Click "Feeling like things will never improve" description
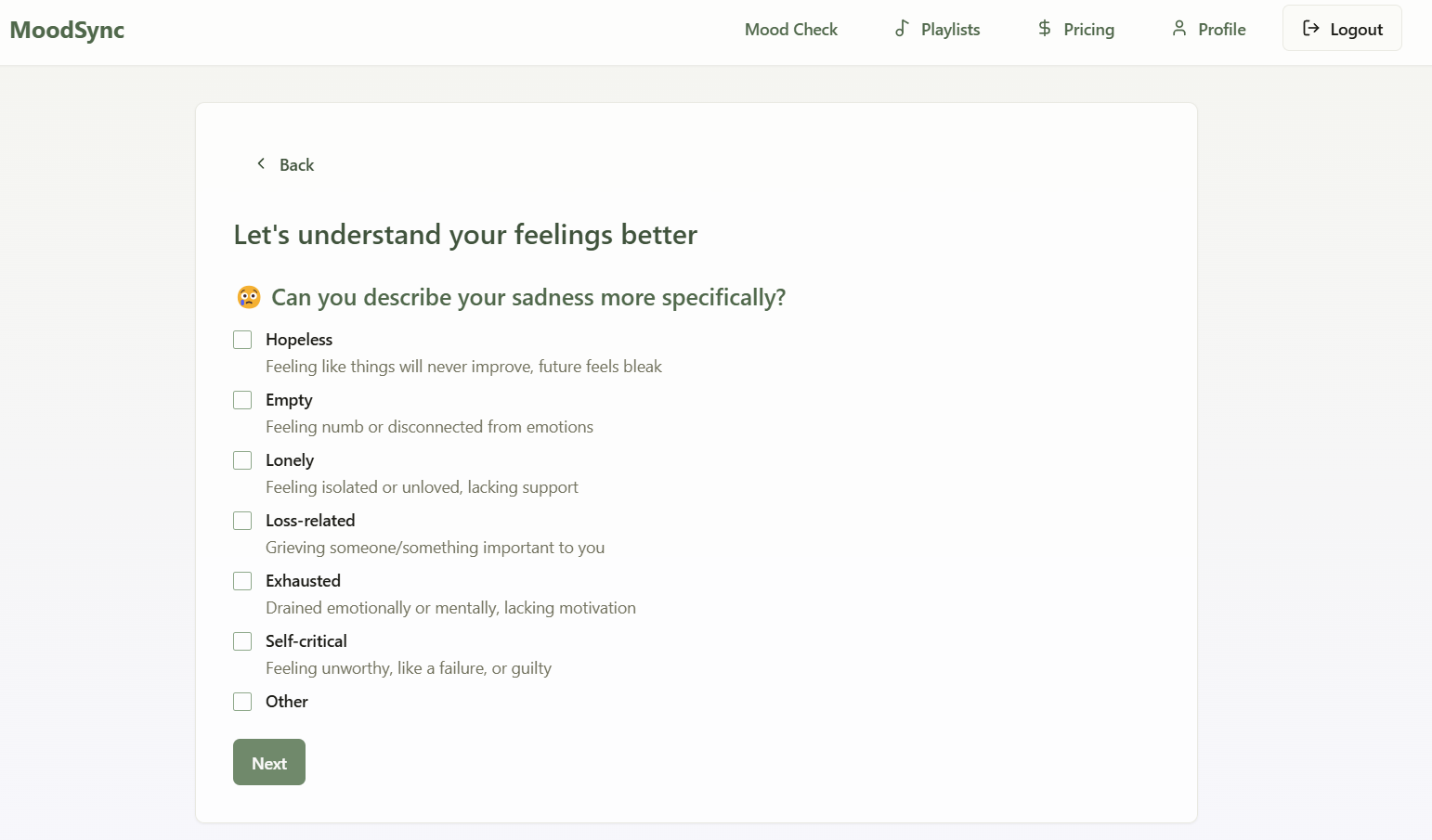The image size is (1432, 840). pyautogui.click(x=463, y=367)
